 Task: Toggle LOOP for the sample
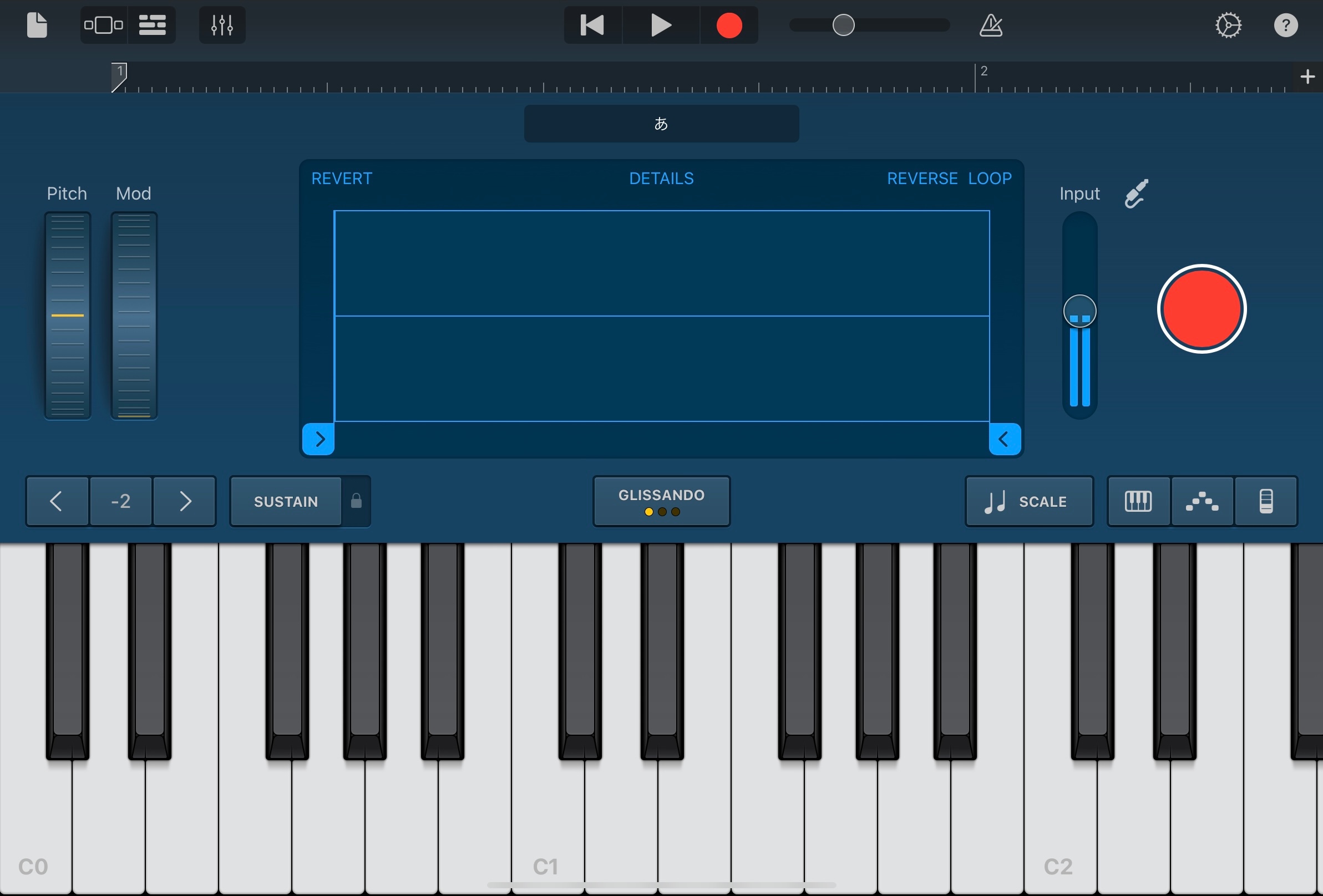pos(990,179)
